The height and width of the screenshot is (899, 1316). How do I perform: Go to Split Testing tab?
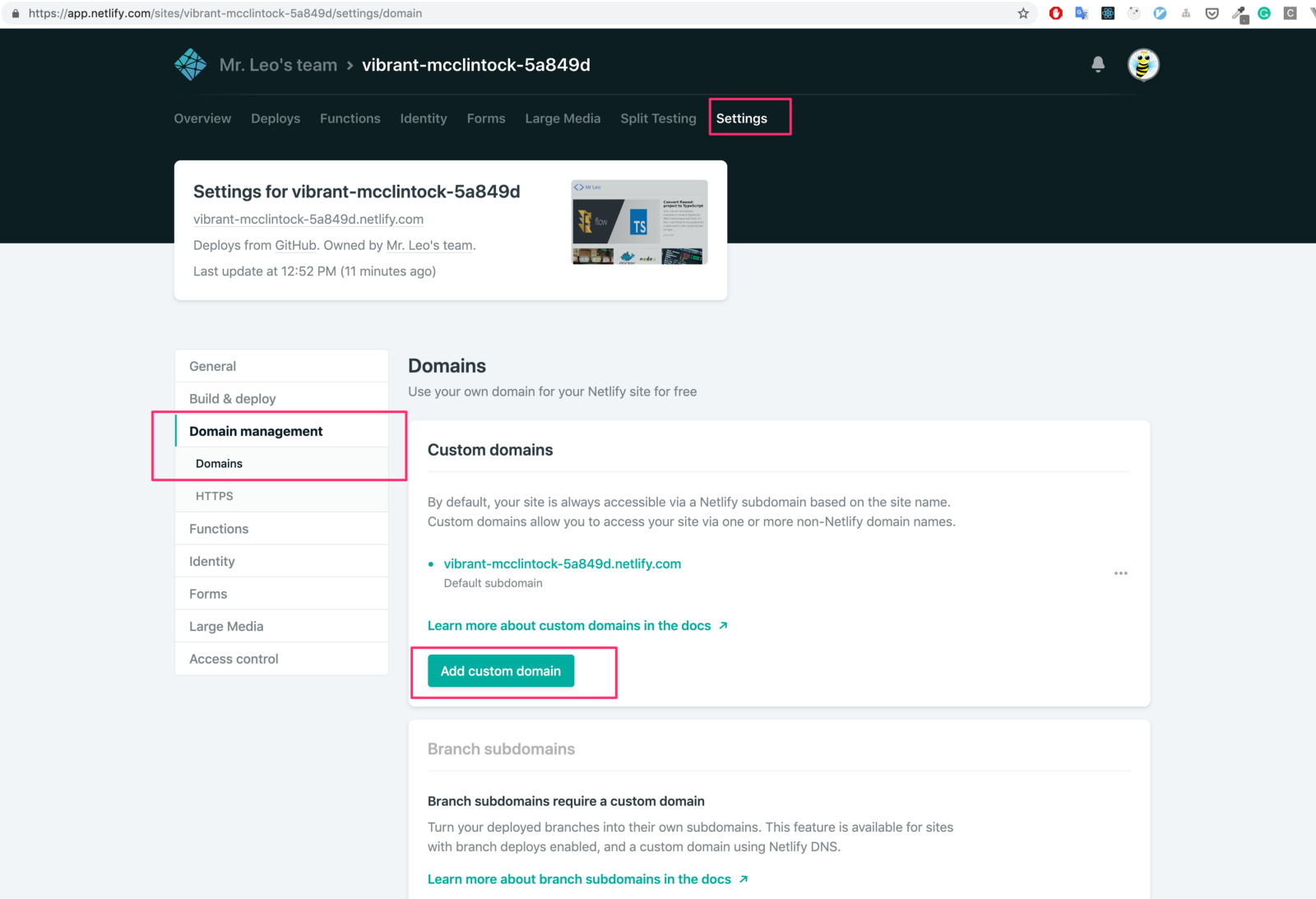coord(658,118)
